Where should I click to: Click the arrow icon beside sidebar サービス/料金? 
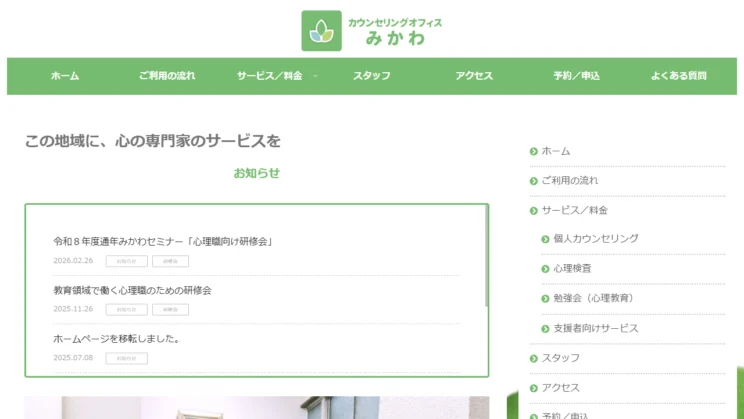click(533, 211)
